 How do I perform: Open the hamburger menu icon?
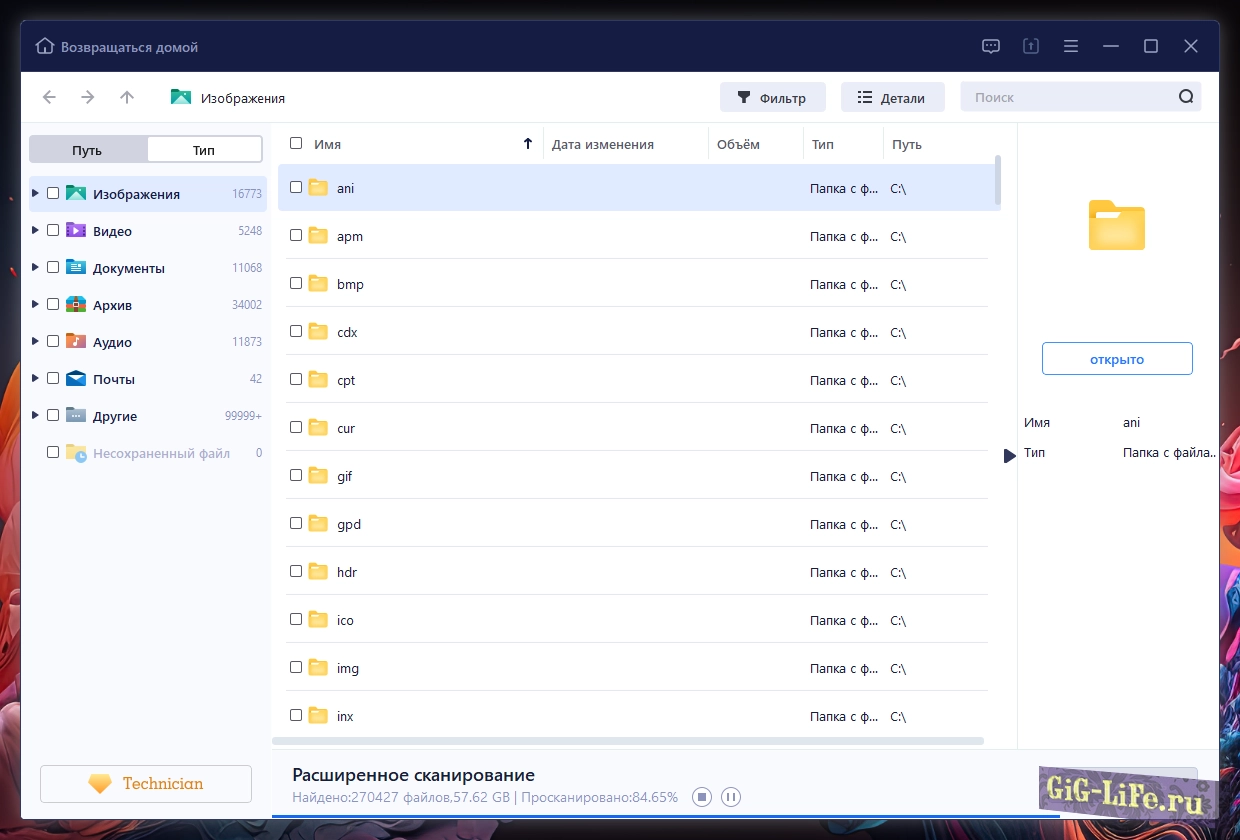[x=1071, y=46]
